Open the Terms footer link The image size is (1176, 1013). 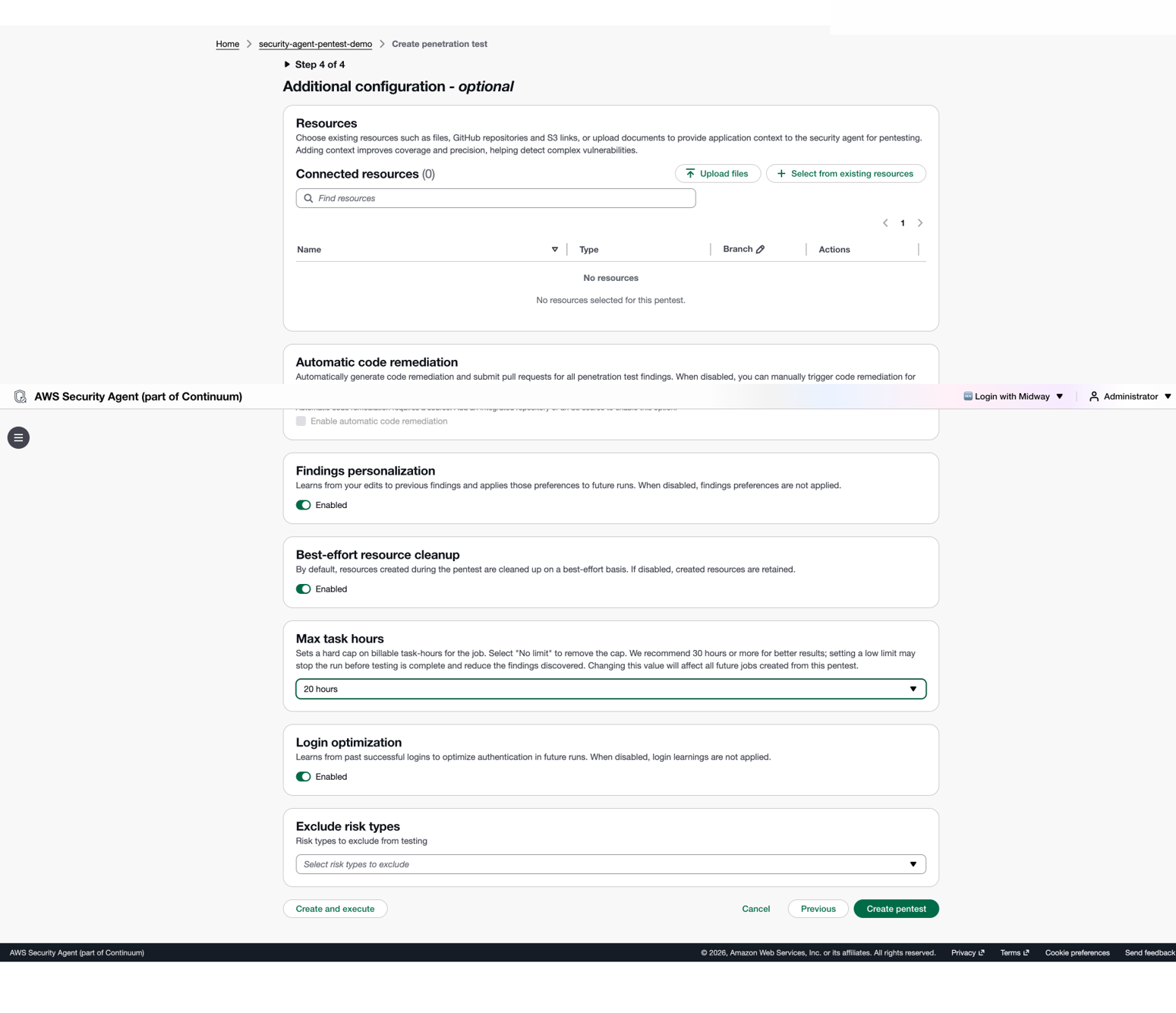[1014, 953]
